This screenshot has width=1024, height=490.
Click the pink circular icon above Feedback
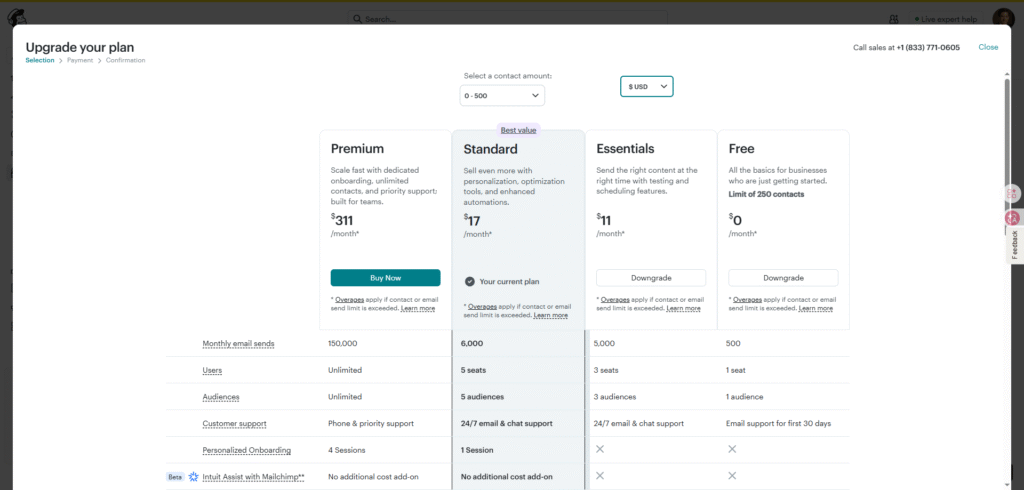[x=1012, y=218]
